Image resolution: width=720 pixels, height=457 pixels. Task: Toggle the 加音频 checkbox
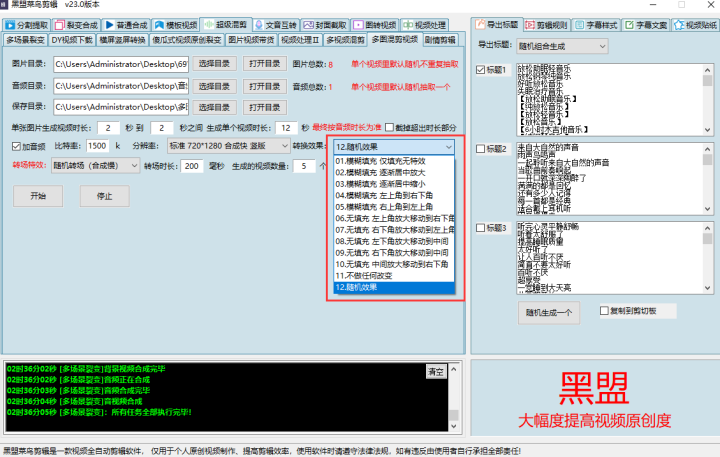(17, 147)
